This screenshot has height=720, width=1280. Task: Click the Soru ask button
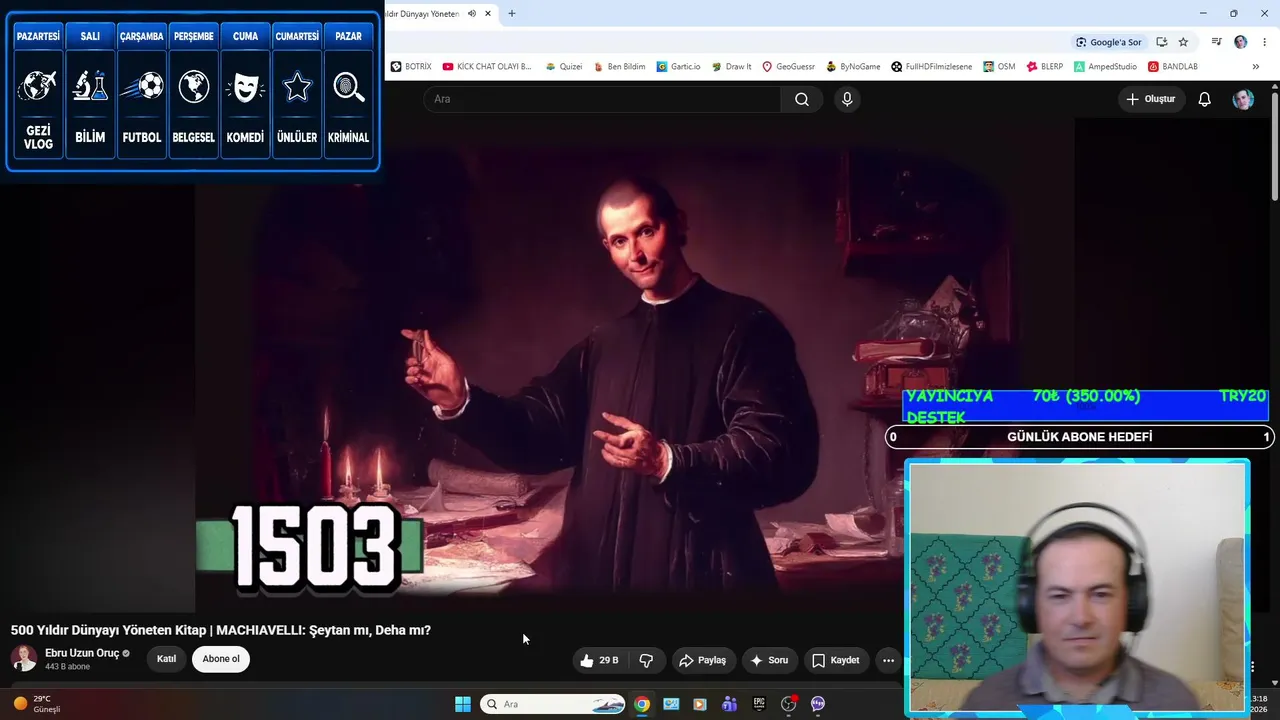tap(769, 660)
